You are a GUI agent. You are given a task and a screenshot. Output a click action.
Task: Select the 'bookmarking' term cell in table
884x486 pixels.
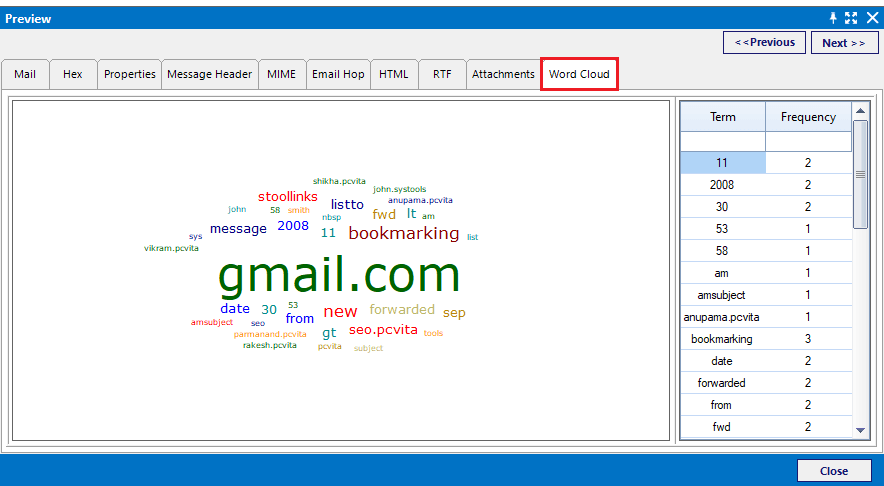[x=723, y=339]
